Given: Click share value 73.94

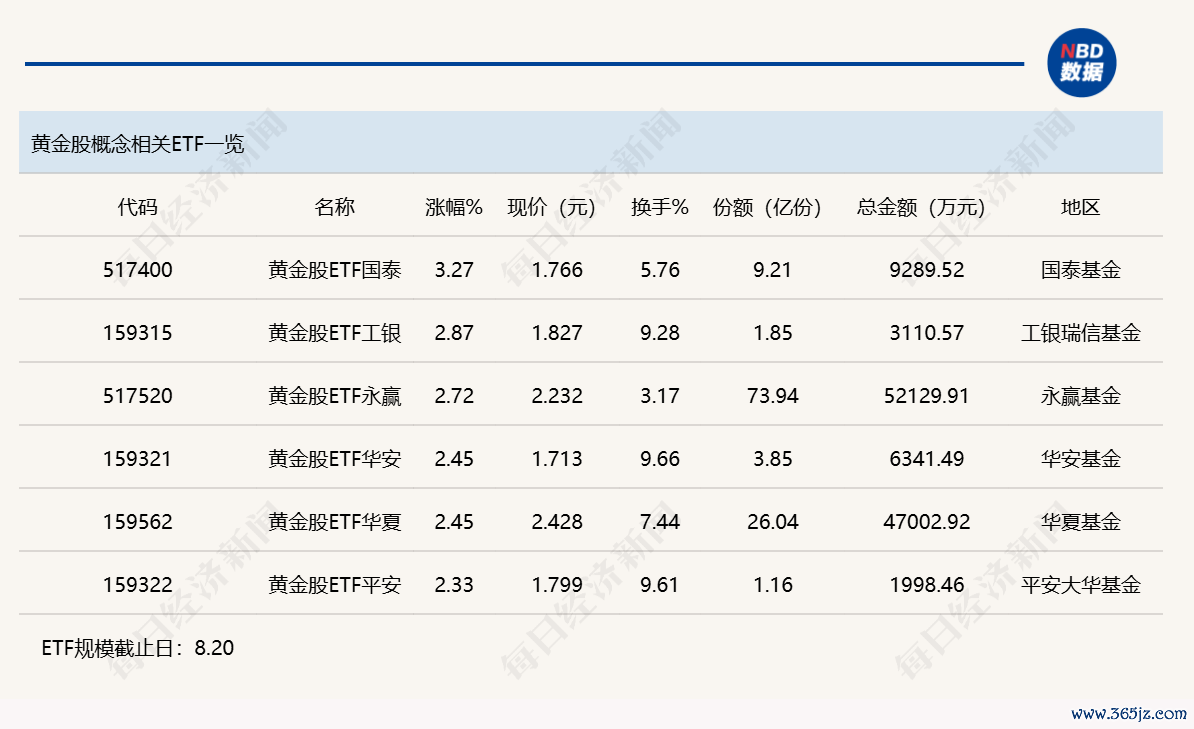Looking at the screenshot, I should pos(772,396).
